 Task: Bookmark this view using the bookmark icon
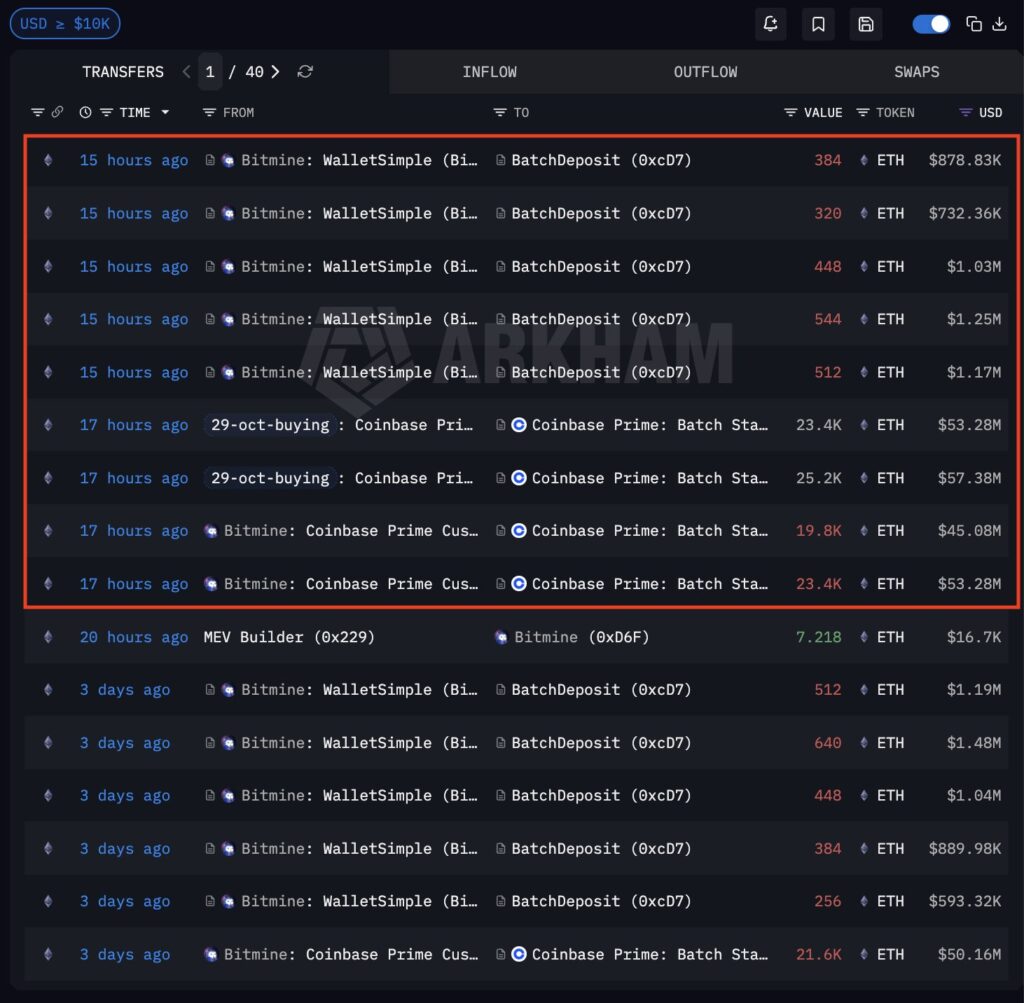tap(818, 23)
